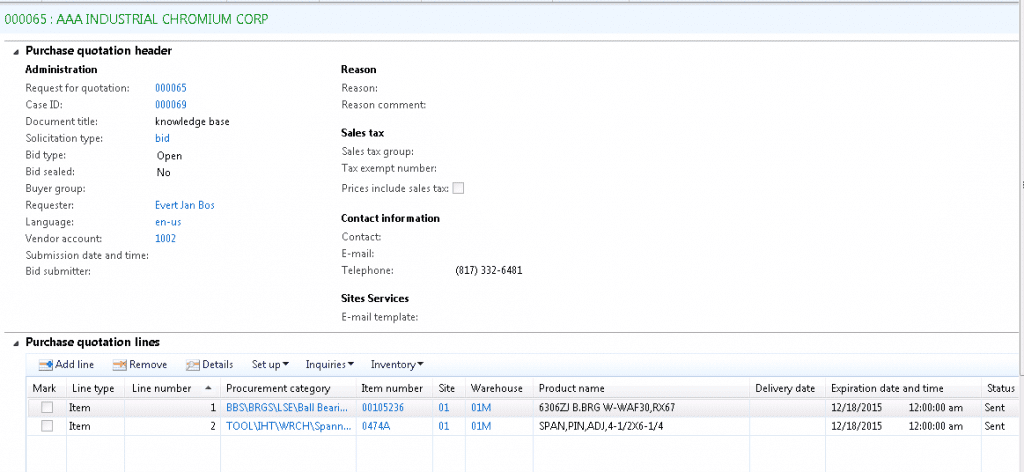Collapse the Purchase quotation header section
This screenshot has width=1024, height=472.
[16, 51]
